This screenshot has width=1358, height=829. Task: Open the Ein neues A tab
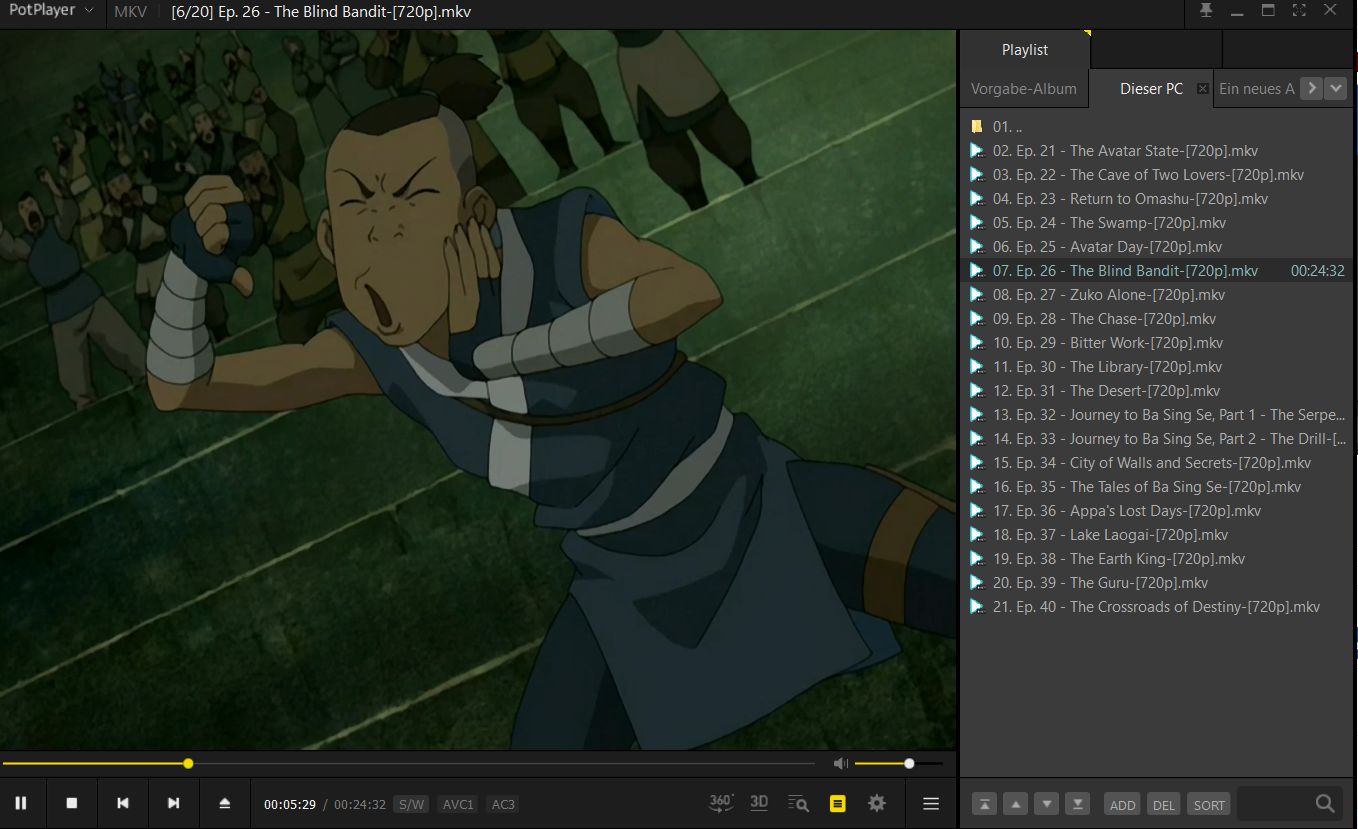click(x=1257, y=88)
